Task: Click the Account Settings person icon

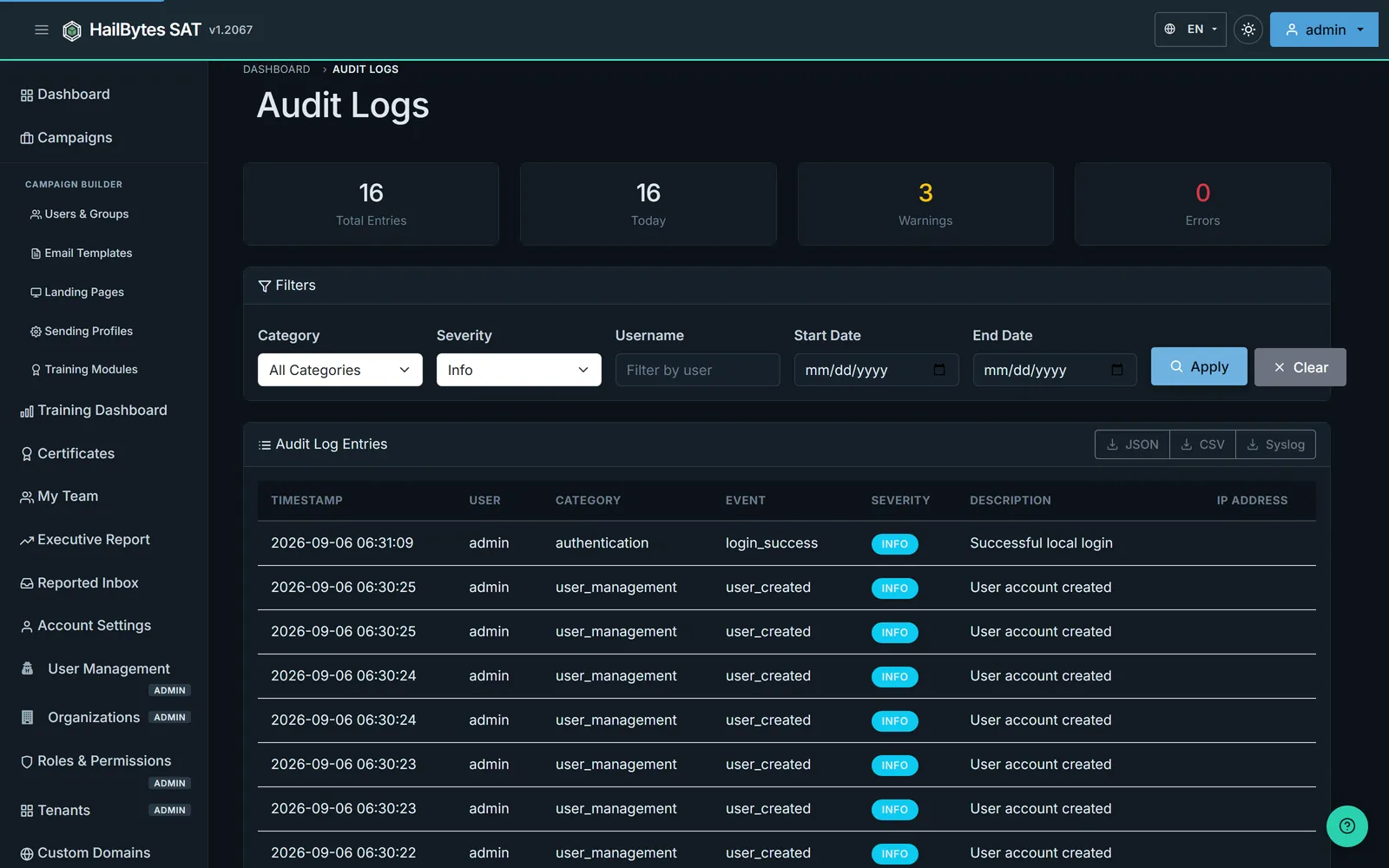Action: pos(27,627)
